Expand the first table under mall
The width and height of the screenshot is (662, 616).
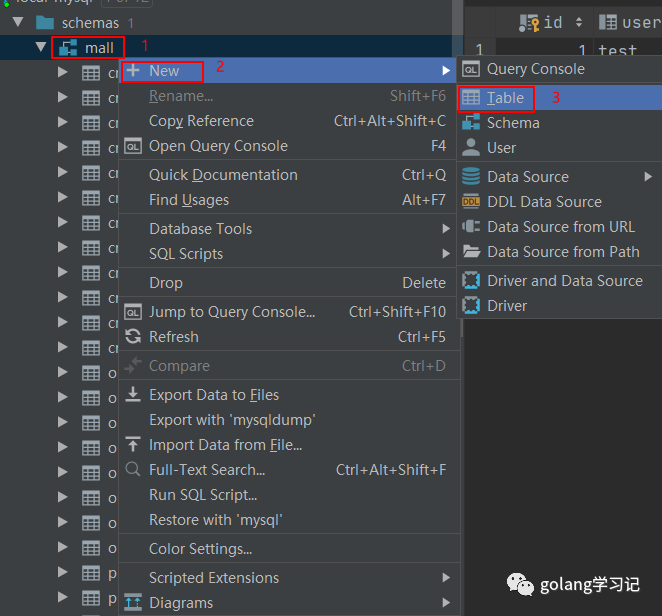tap(63, 72)
